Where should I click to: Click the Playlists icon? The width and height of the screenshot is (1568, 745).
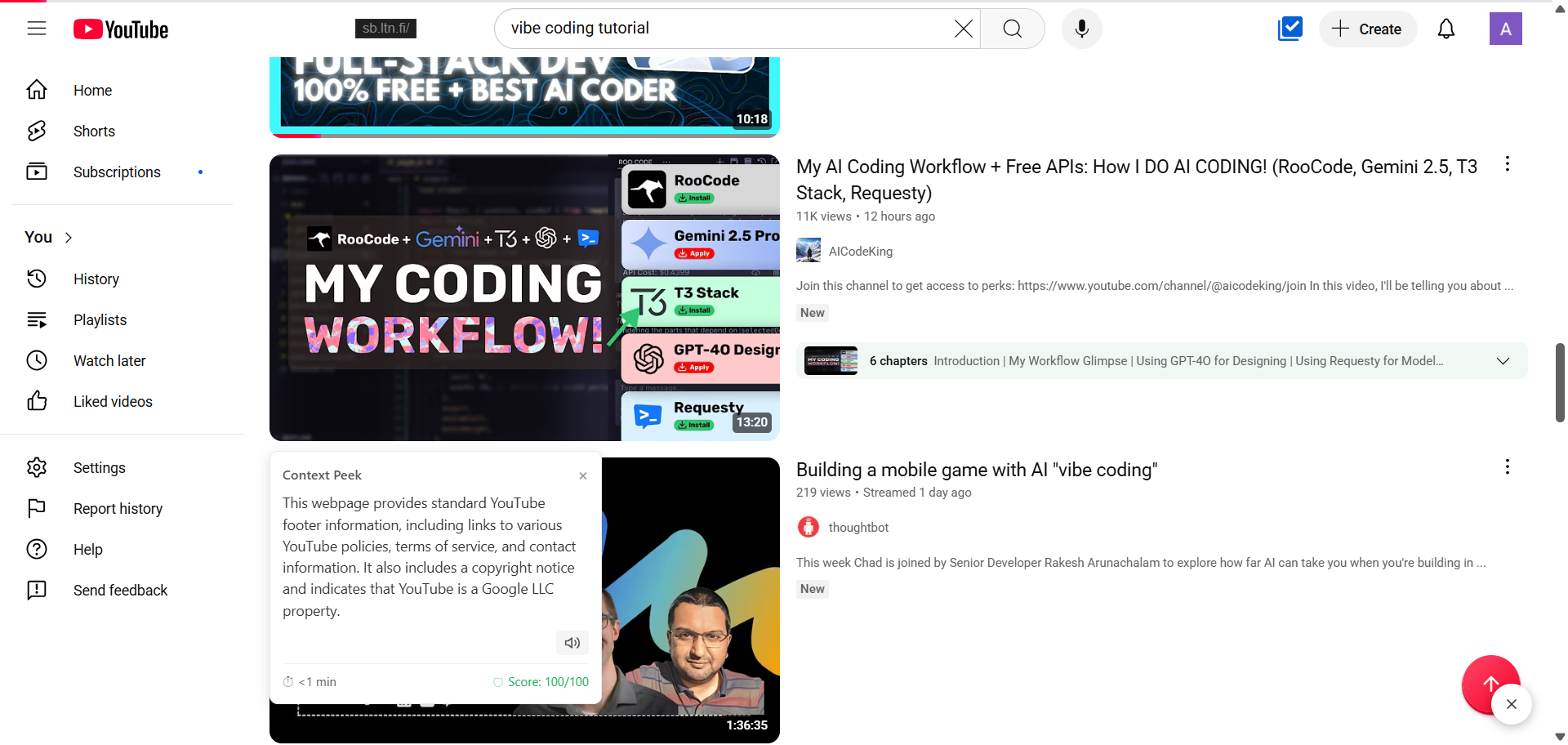[37, 319]
